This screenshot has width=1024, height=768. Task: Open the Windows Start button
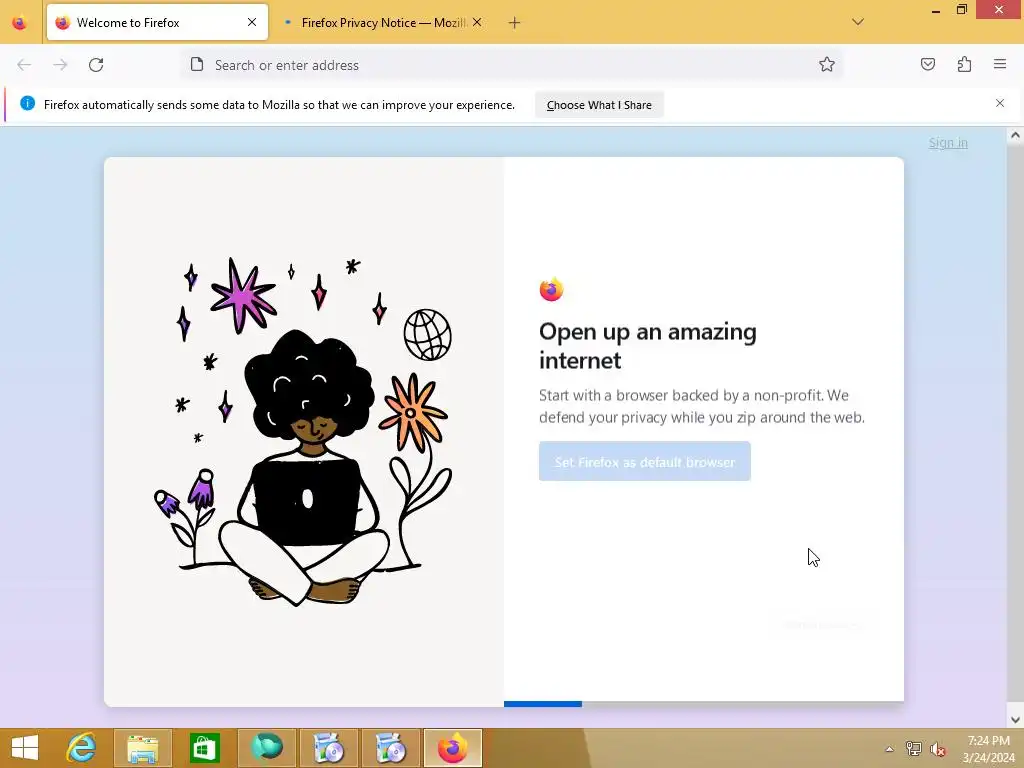coord(25,748)
